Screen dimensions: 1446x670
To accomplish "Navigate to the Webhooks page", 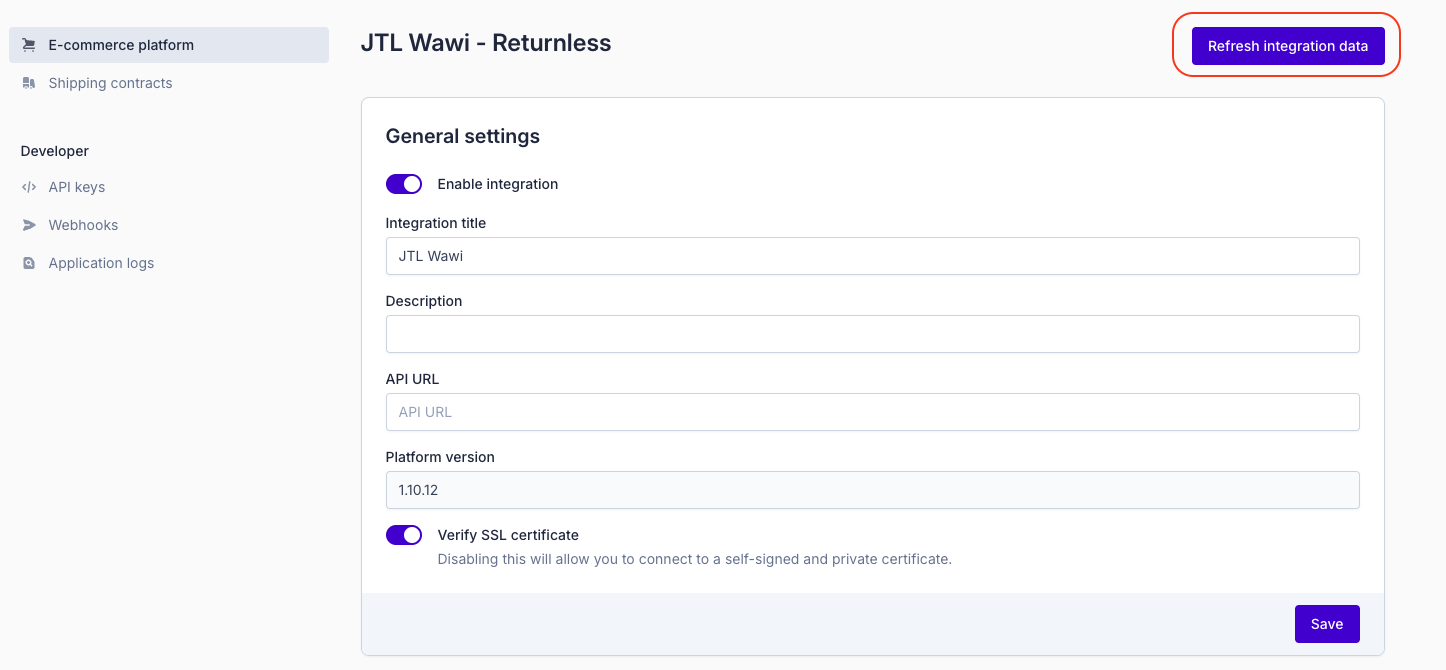I will (83, 225).
